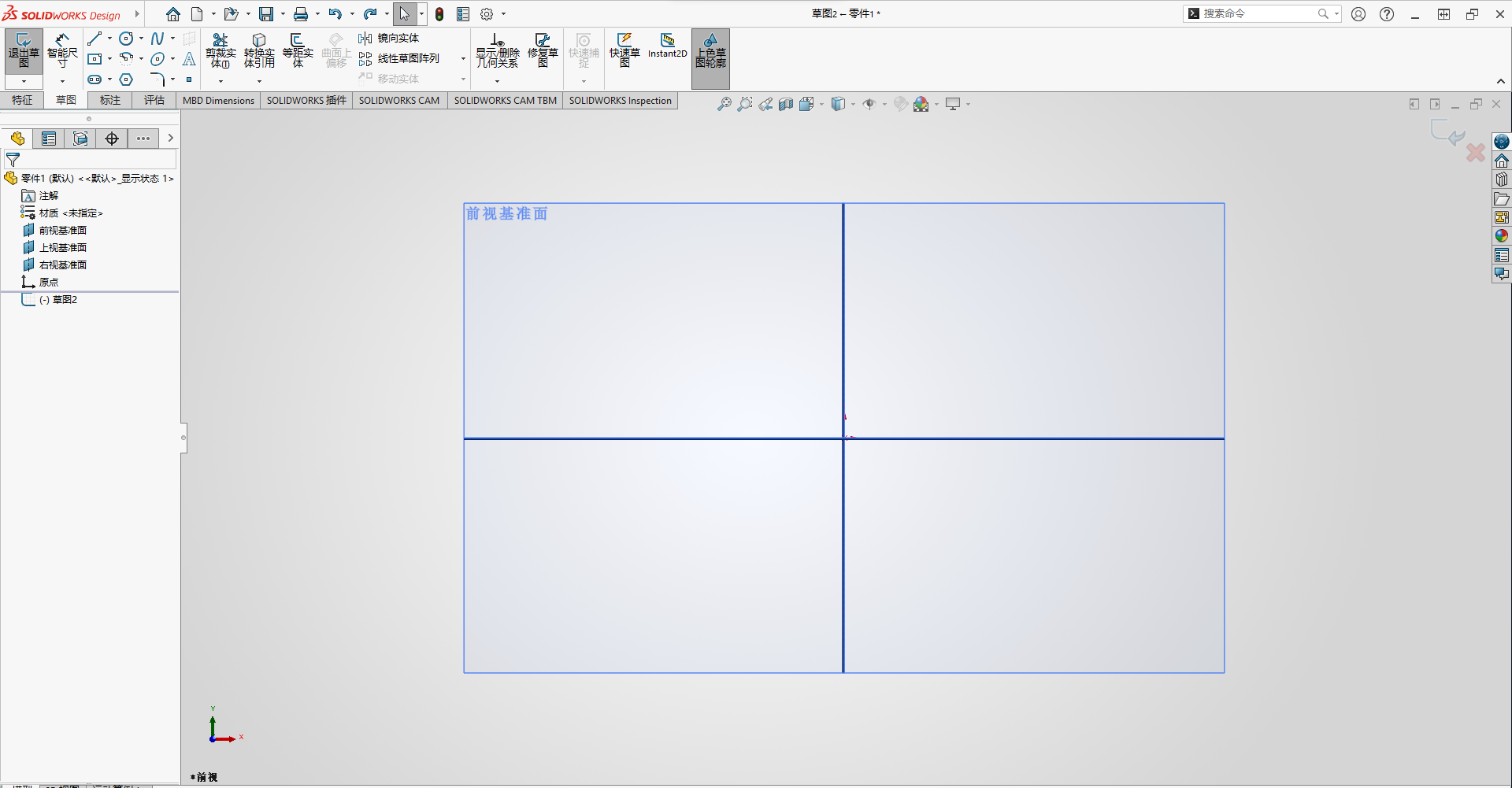Select 前视基准面 in feature tree
The image size is (1512, 788).
point(63,231)
